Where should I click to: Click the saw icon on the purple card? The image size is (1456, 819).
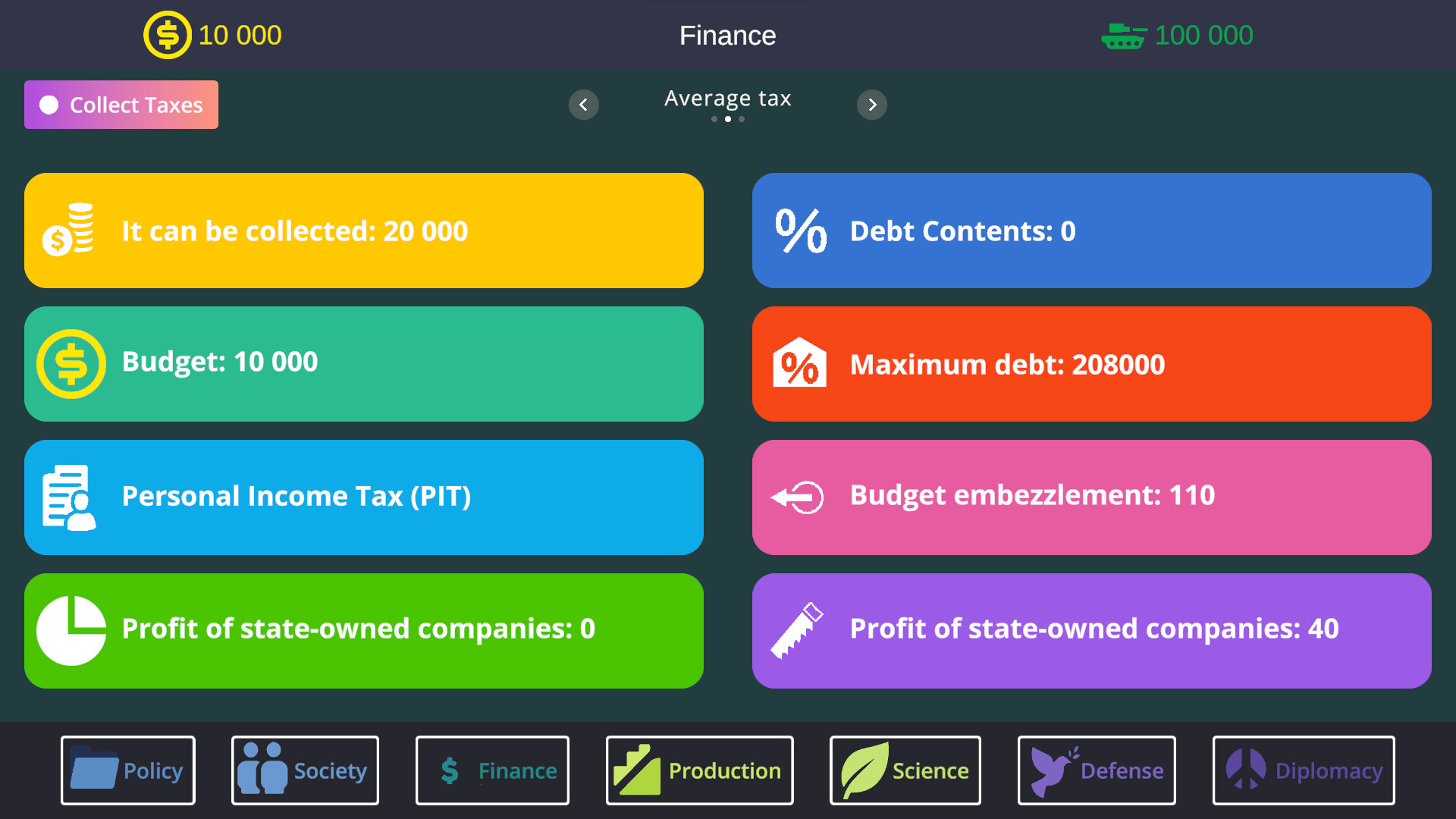point(797,630)
